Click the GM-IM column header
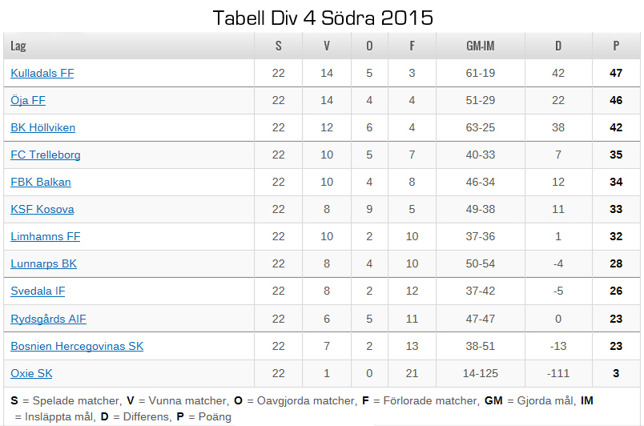The image size is (644, 426). [480, 46]
